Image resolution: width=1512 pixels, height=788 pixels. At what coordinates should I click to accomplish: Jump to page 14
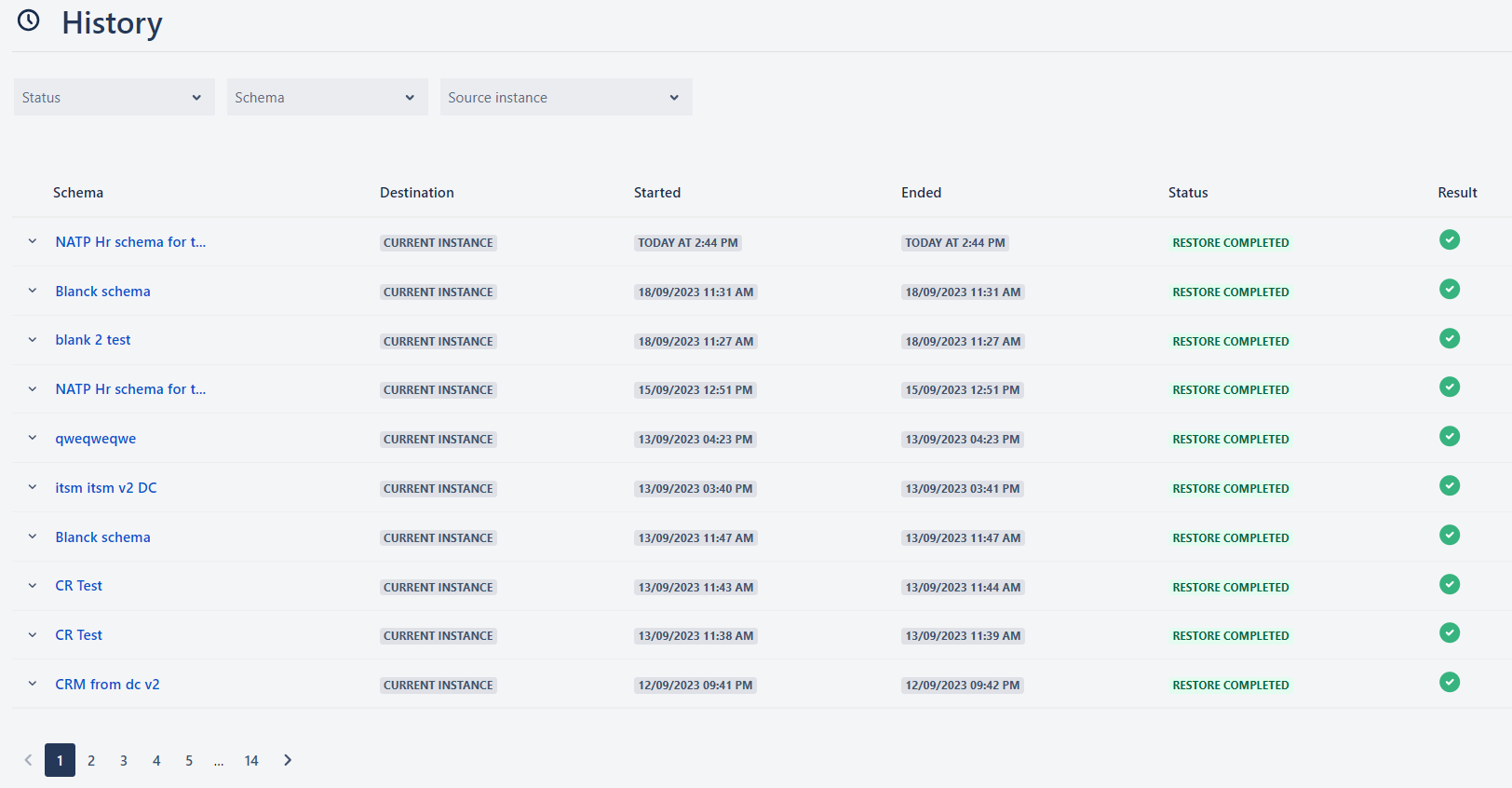[251, 761]
